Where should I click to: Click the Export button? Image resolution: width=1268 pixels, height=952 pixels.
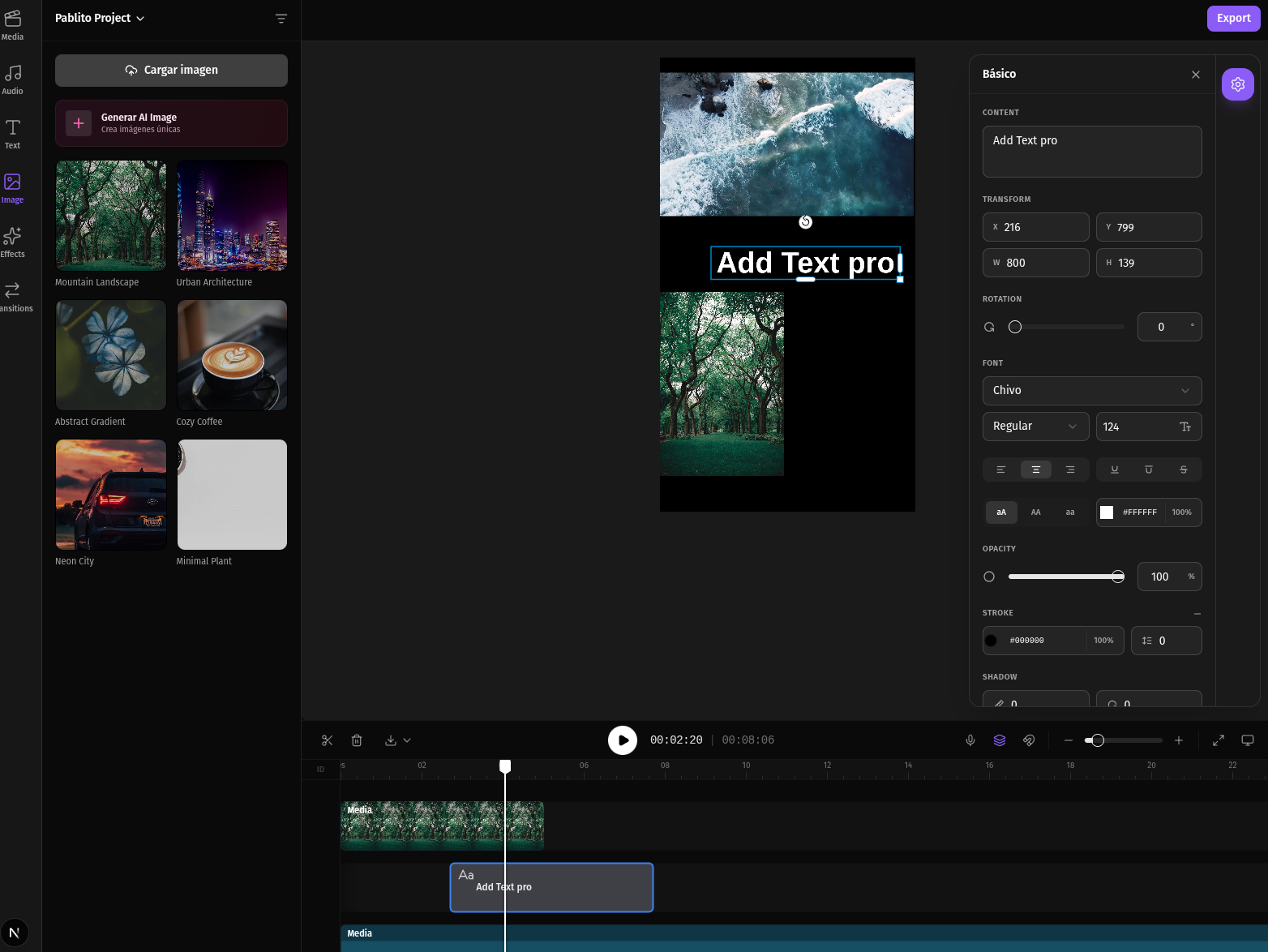(x=1233, y=18)
